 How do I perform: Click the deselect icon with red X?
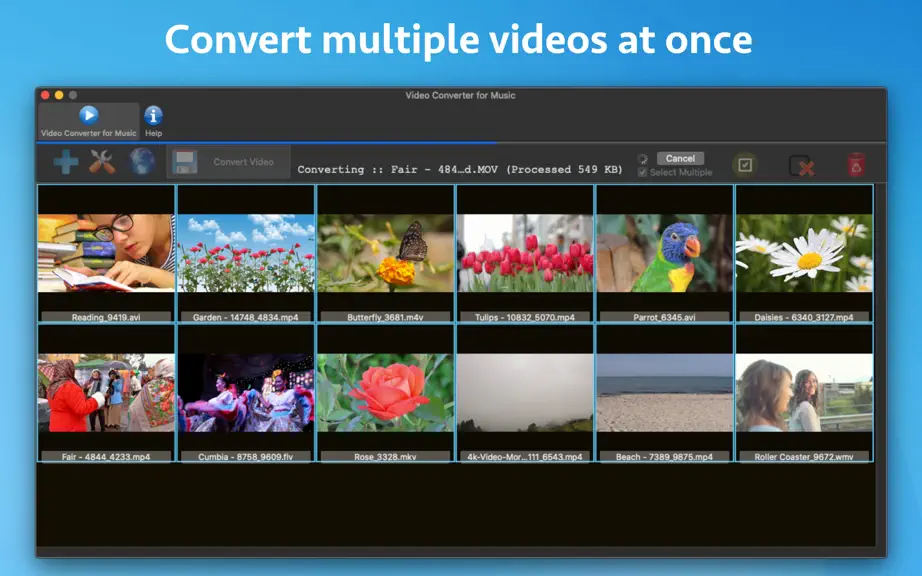pos(801,166)
